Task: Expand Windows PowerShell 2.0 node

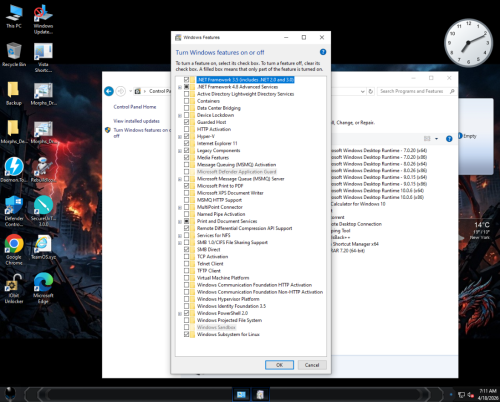Action: coord(180,313)
